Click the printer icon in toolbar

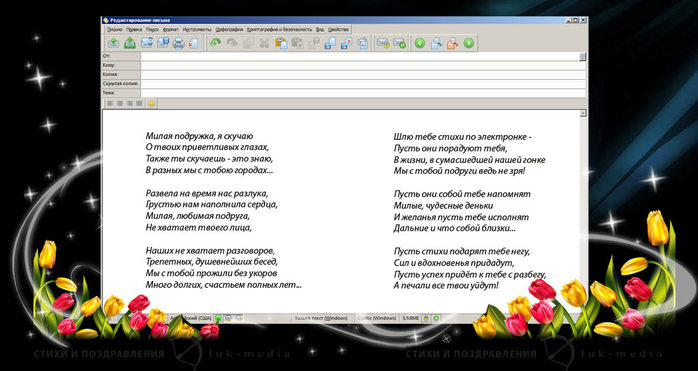pyautogui.click(x=179, y=43)
